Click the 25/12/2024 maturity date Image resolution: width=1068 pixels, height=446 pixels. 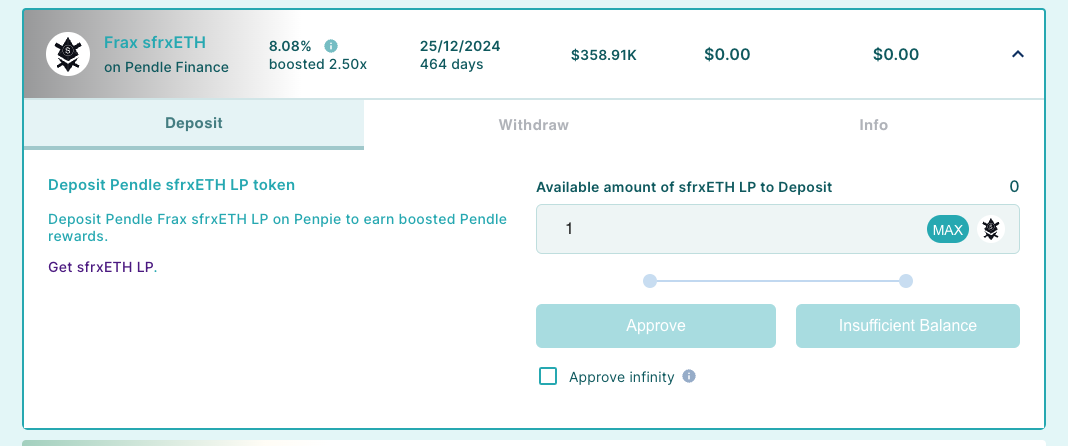(460, 46)
